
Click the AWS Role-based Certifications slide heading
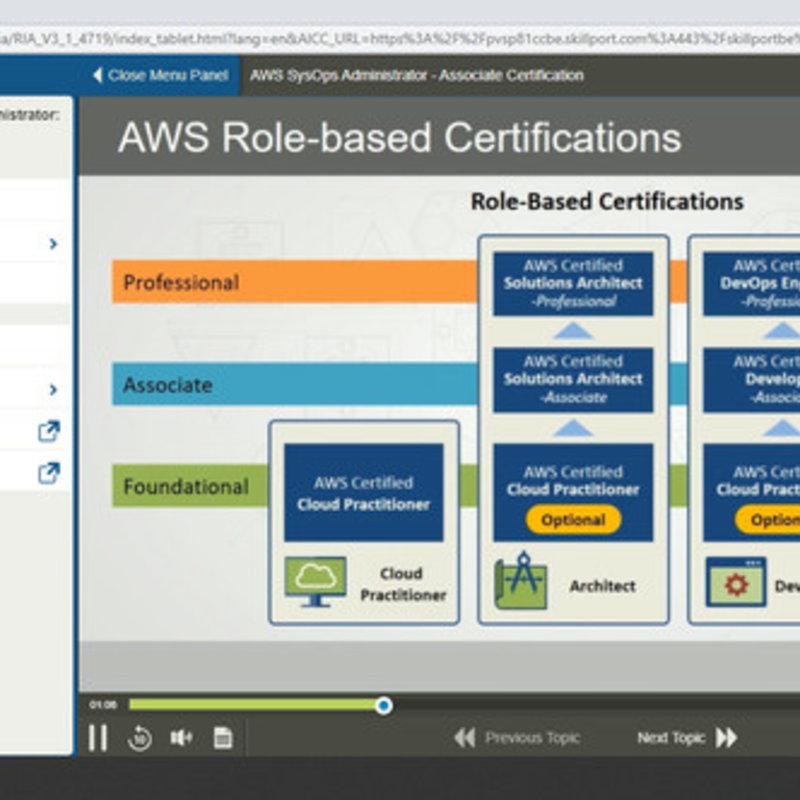tap(399, 137)
